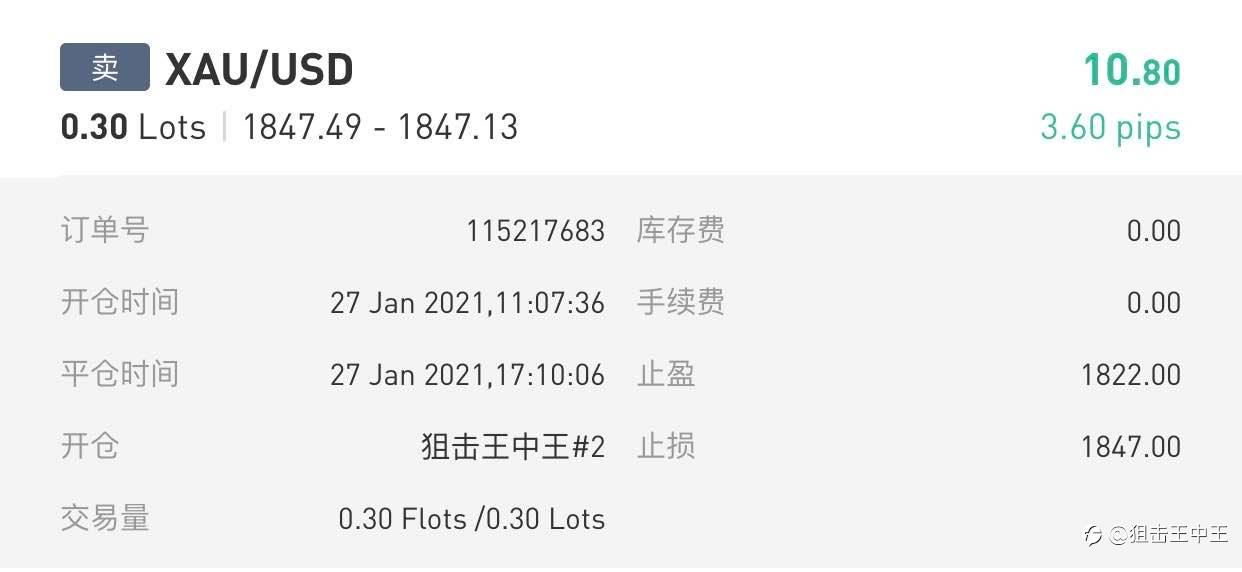Click the stop loss value 1847.00
This screenshot has width=1242, height=572.
(x=1130, y=447)
